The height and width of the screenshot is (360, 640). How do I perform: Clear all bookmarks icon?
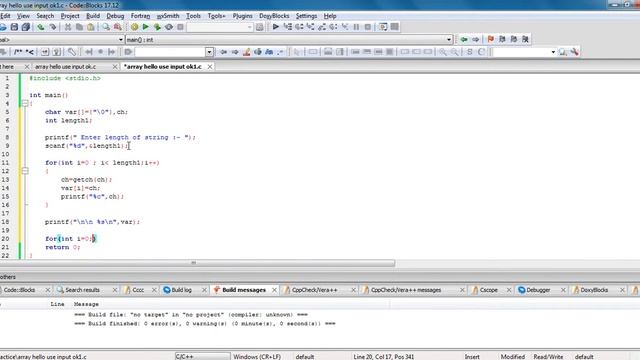(x=525, y=39)
